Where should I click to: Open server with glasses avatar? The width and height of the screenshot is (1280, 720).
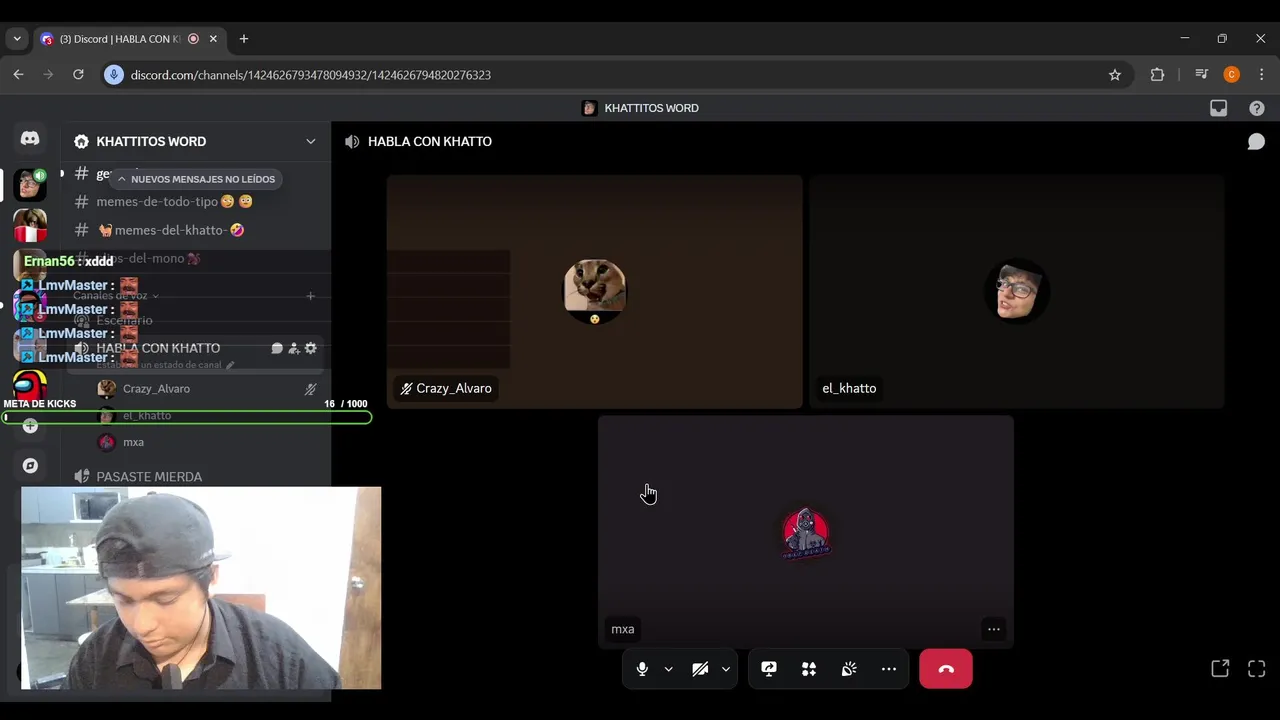pyautogui.click(x=30, y=184)
